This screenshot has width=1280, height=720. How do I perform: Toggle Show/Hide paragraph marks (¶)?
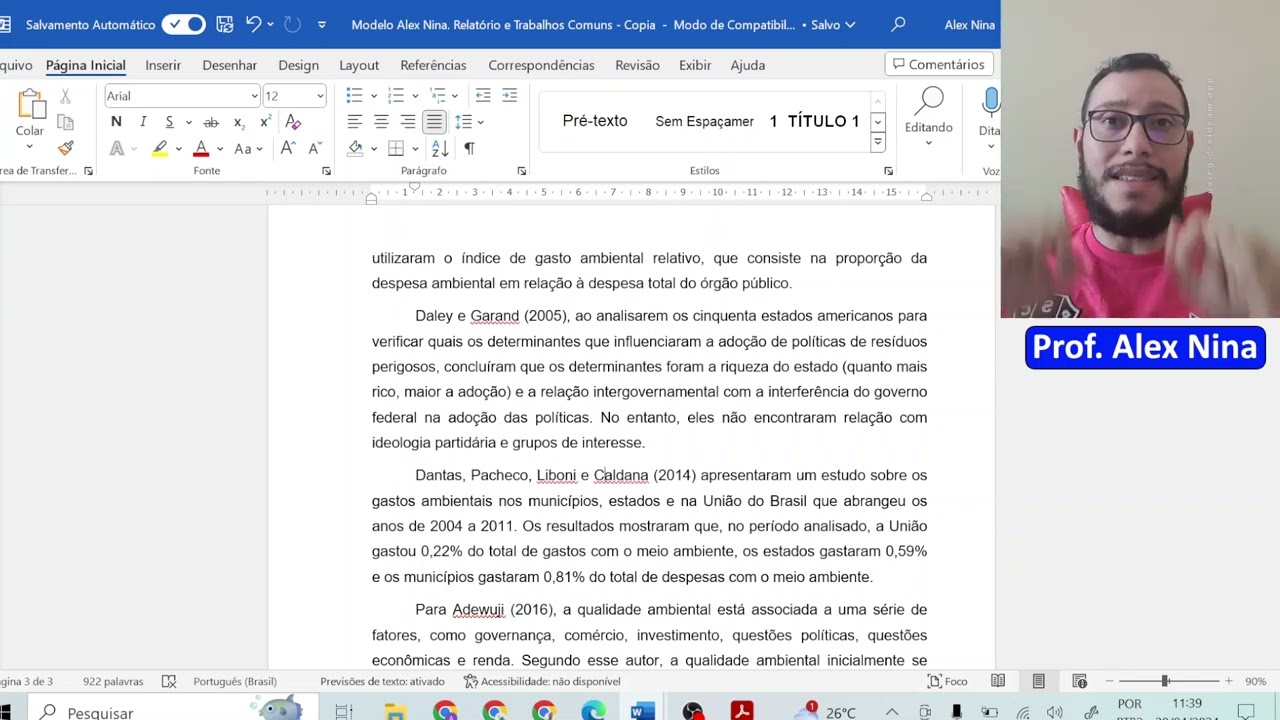pyautogui.click(x=469, y=148)
